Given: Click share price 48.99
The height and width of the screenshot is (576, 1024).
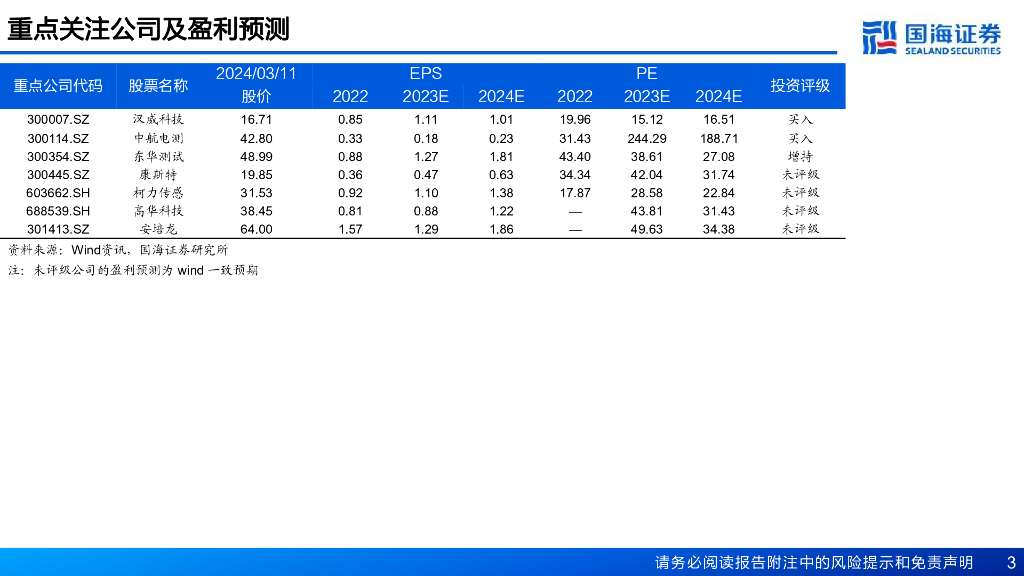Looking at the screenshot, I should pos(256,157).
